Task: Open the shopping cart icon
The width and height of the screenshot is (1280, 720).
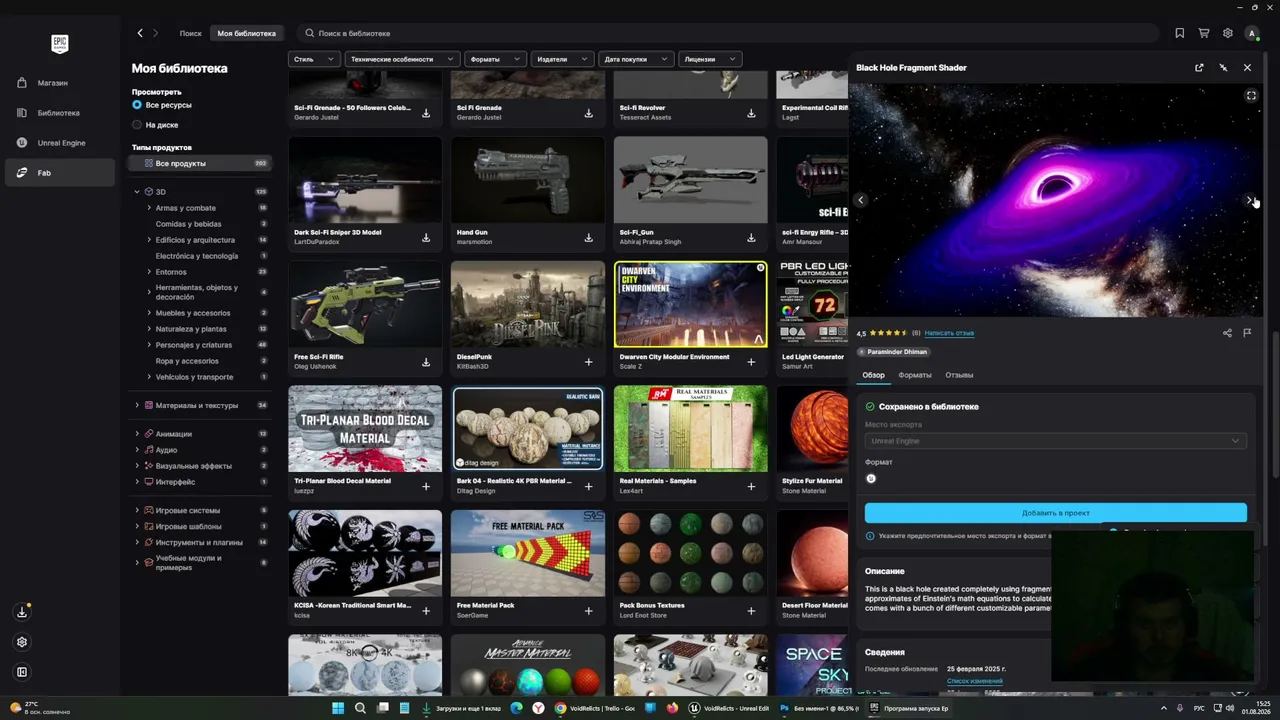Action: coord(1204,33)
